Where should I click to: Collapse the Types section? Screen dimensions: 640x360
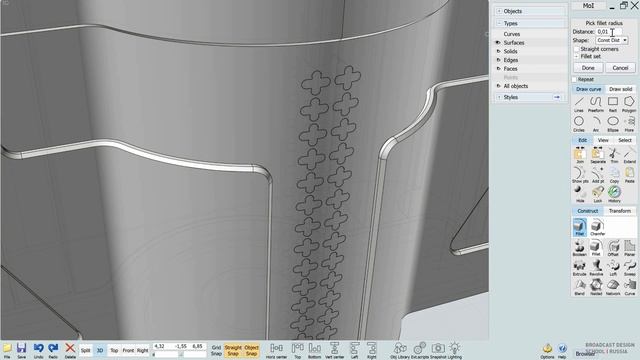click(499, 23)
